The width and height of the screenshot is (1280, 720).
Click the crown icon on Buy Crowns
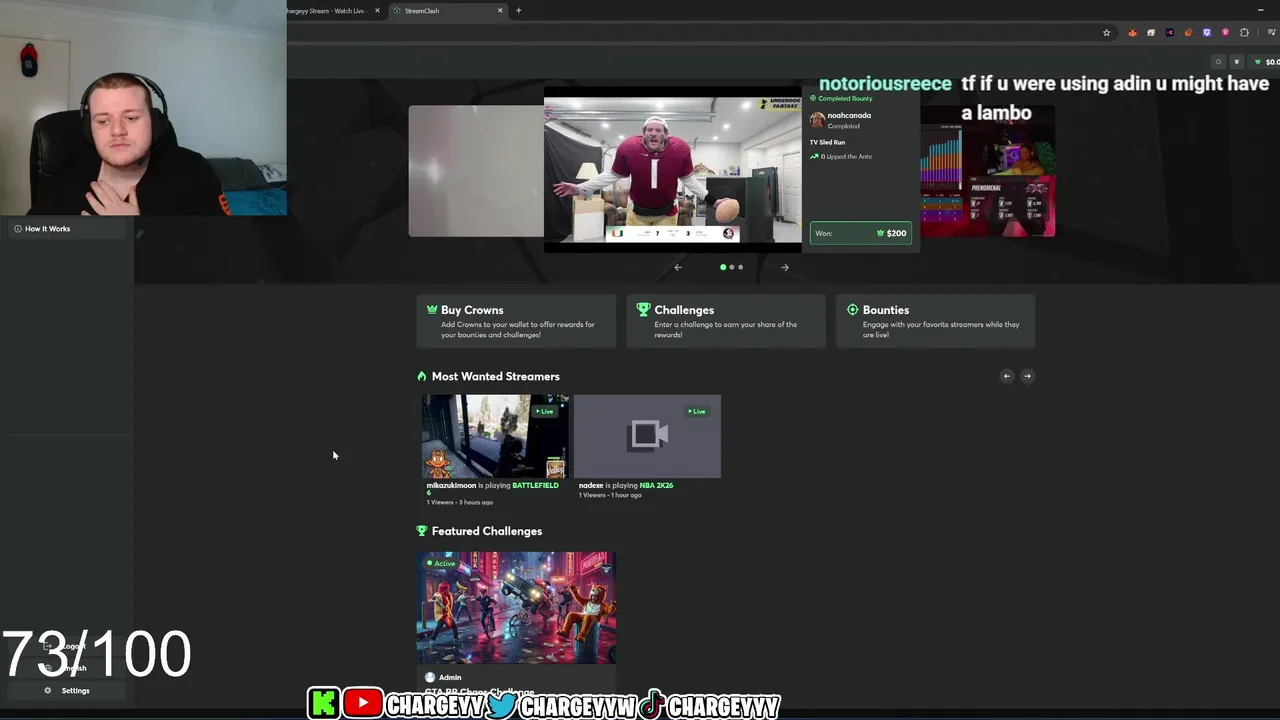[x=432, y=310]
